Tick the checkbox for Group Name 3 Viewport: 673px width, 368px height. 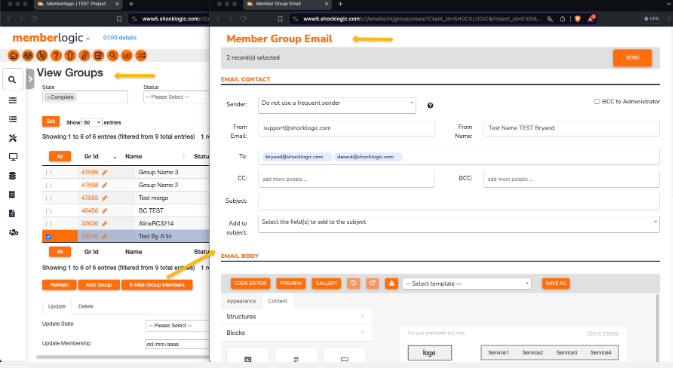pyautogui.click(x=49, y=173)
